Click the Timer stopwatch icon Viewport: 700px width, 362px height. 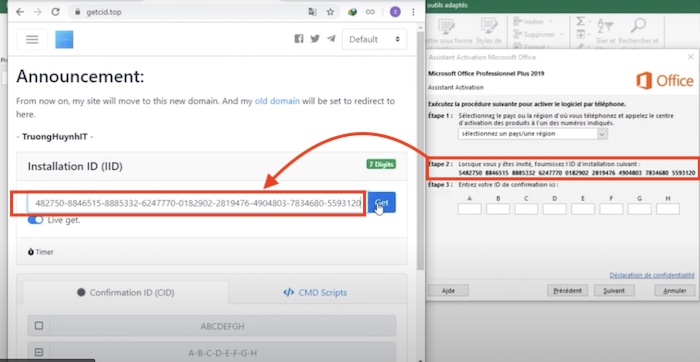(31, 252)
